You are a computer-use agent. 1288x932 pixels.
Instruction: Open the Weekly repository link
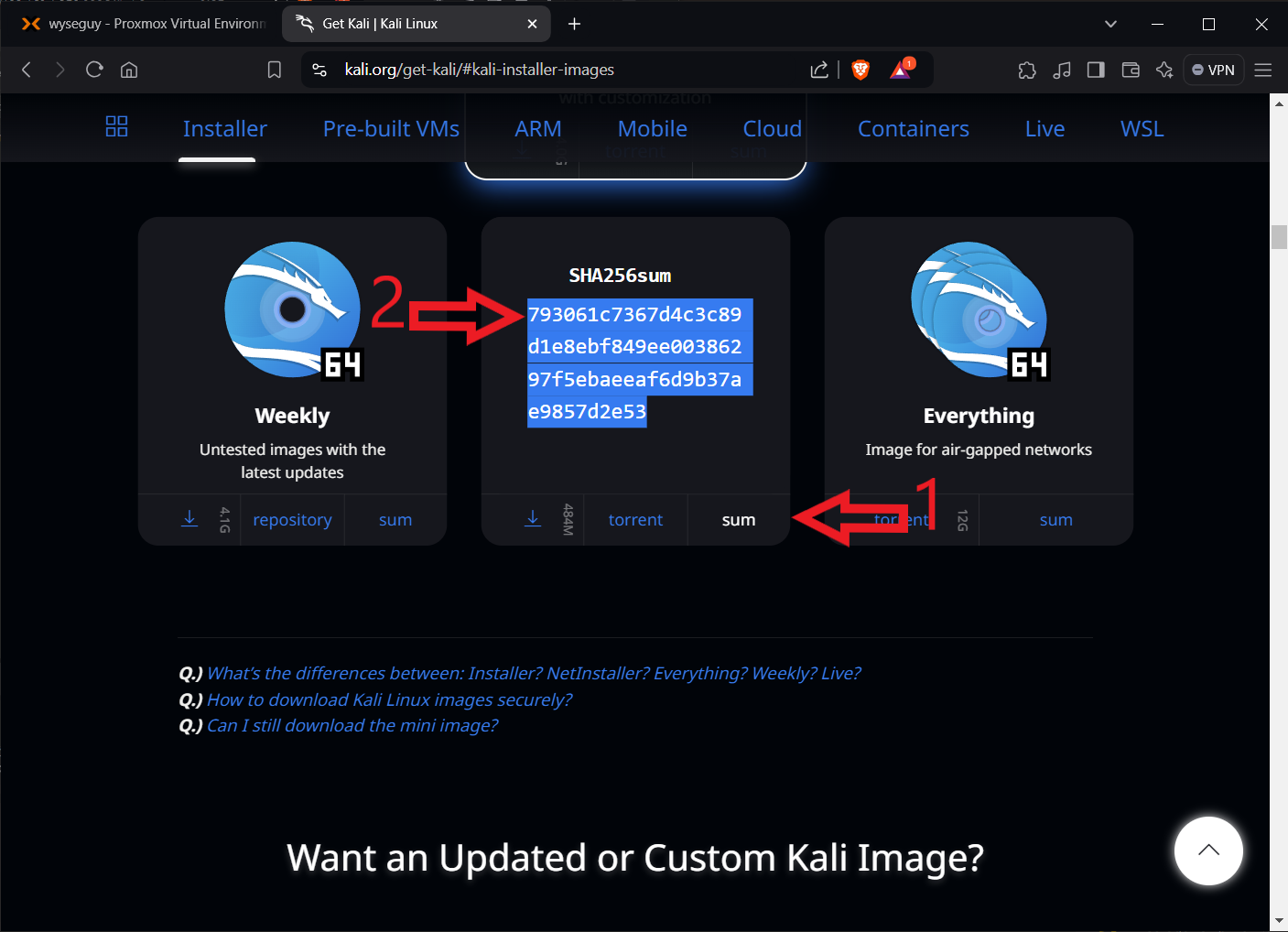click(x=292, y=520)
